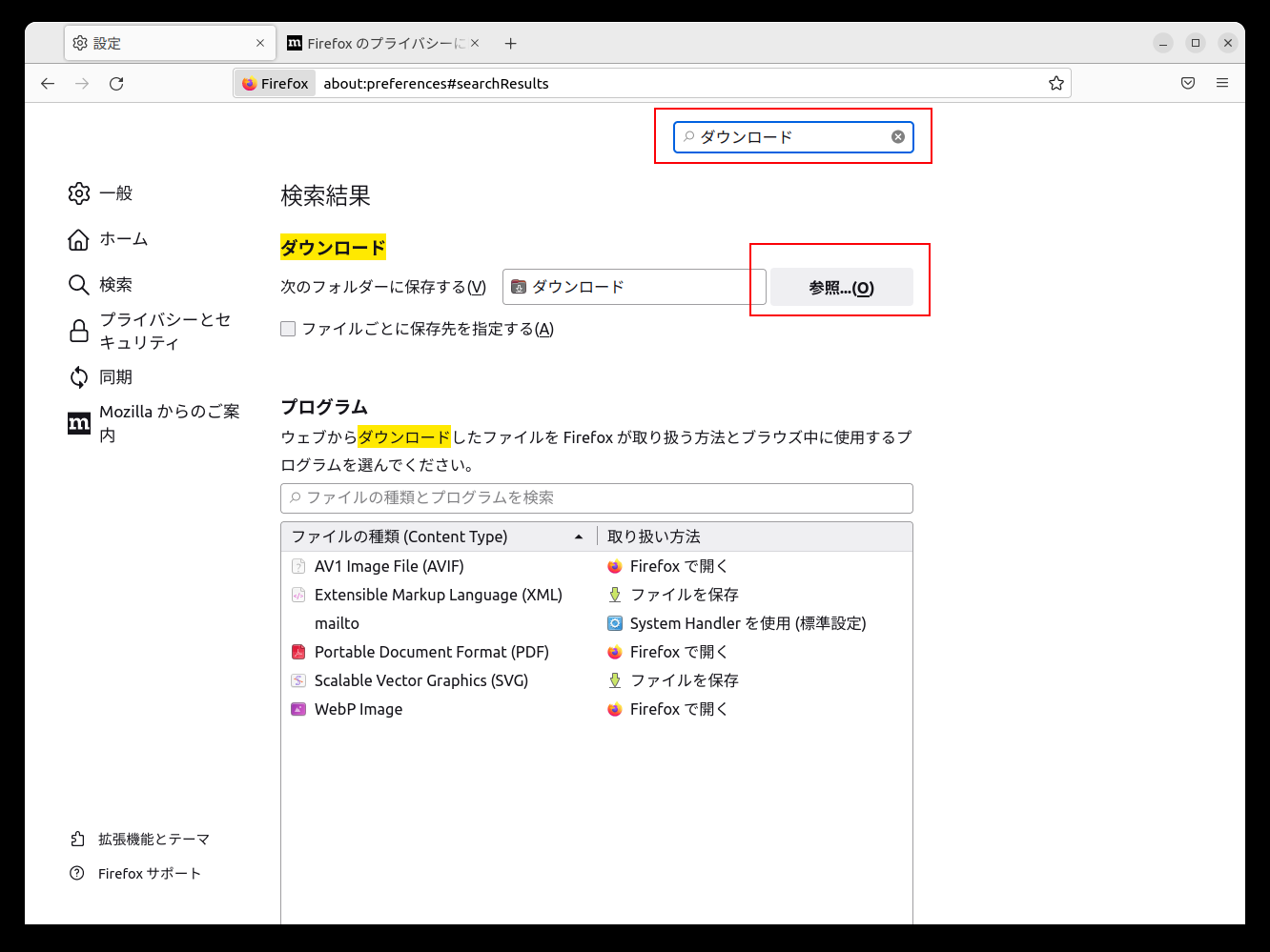Select AV1 Image File (AVIF) row text
This screenshot has width=1270, height=952.
pyautogui.click(x=389, y=566)
